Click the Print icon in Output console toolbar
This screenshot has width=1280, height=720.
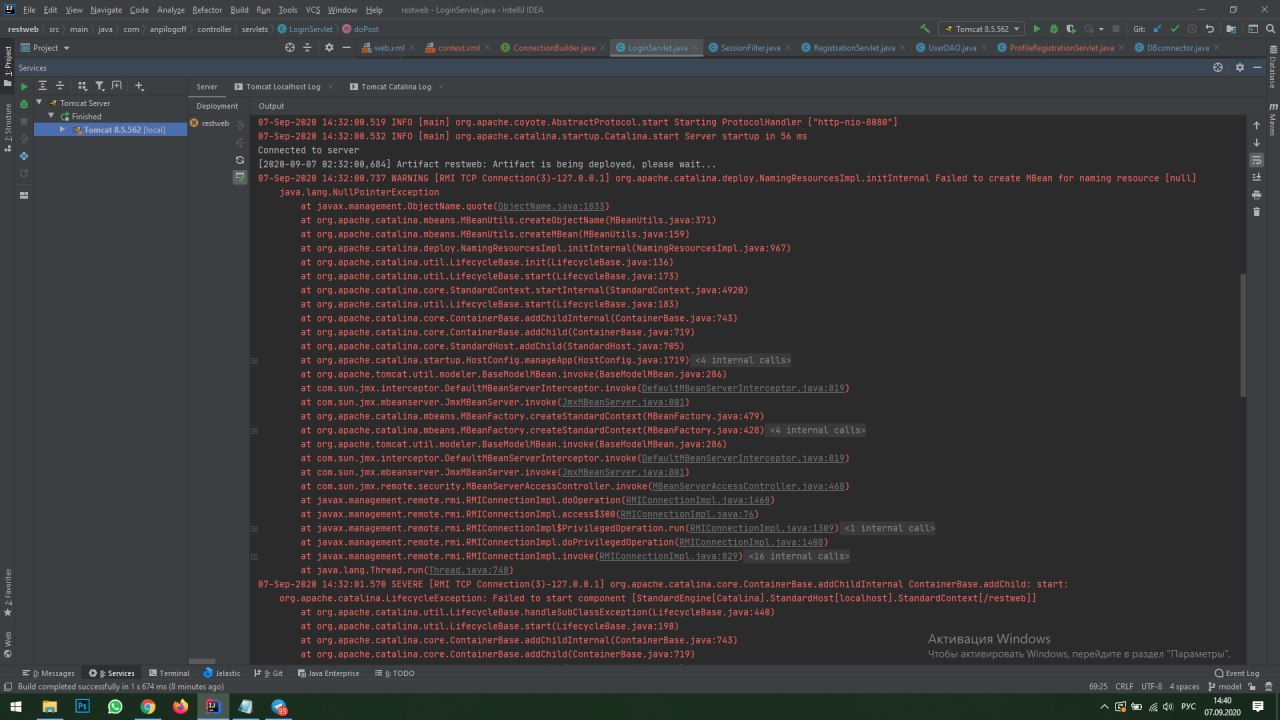point(1257,194)
